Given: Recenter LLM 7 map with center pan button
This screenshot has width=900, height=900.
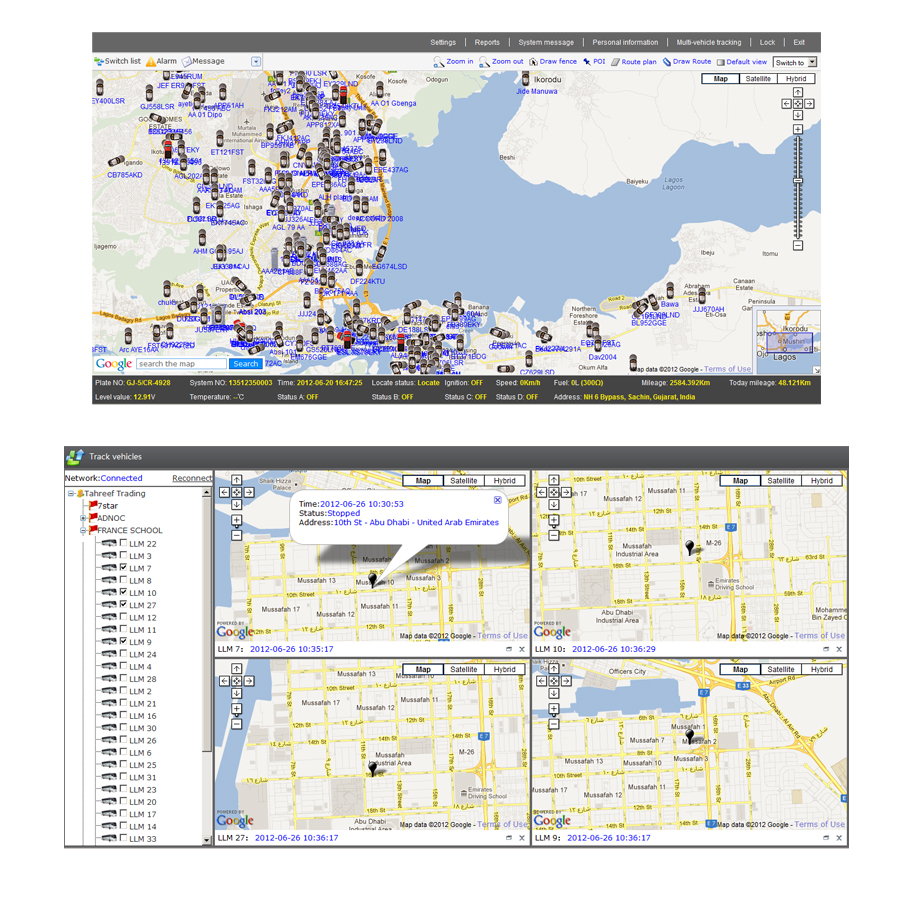Looking at the screenshot, I should (x=236, y=492).
